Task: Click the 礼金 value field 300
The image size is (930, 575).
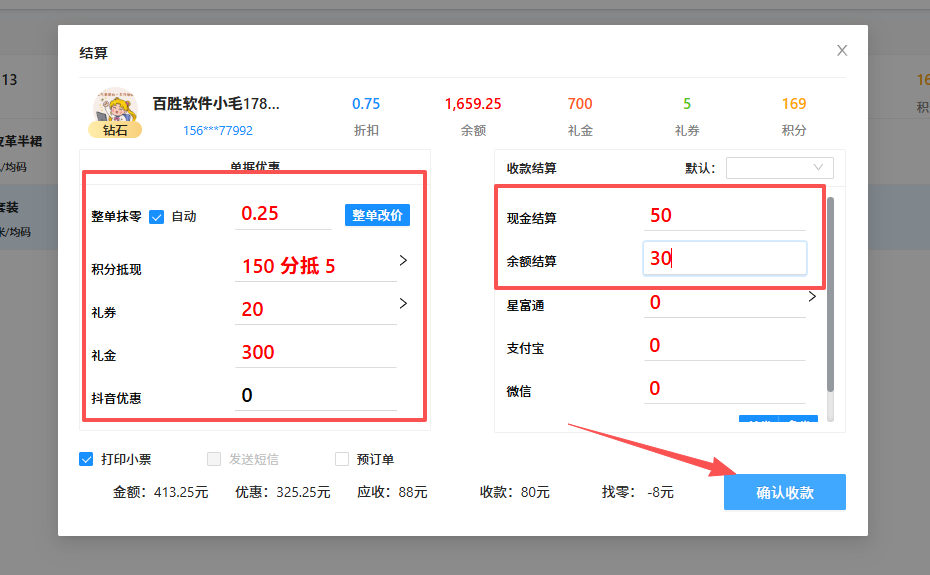Action: click(316, 352)
